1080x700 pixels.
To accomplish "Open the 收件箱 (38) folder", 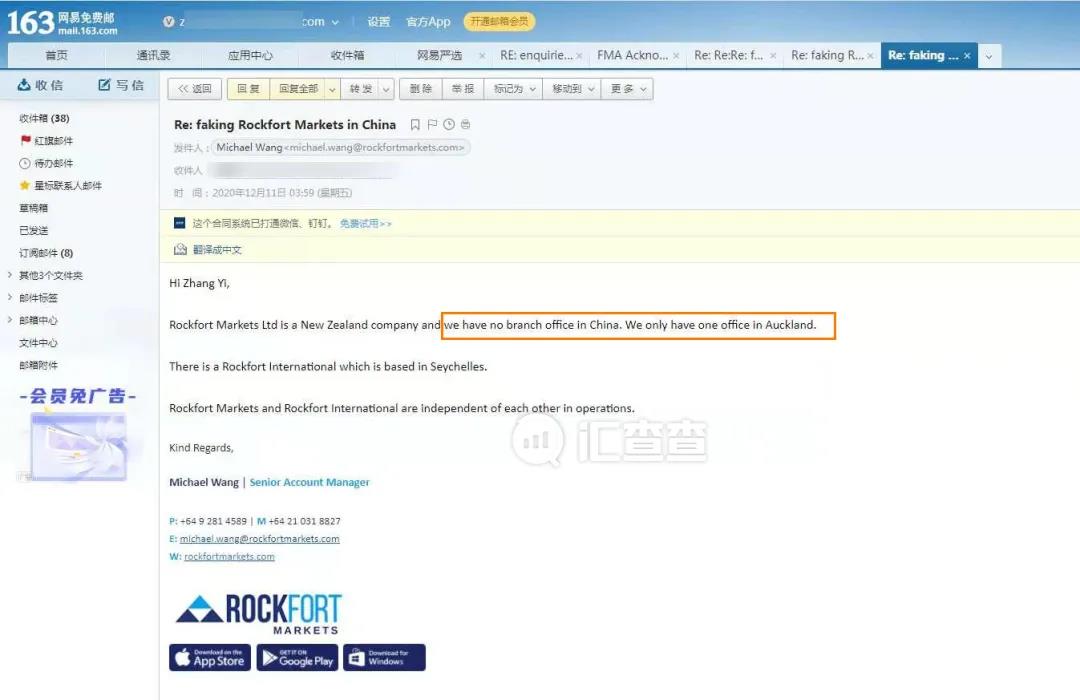I will pyautogui.click(x=44, y=118).
